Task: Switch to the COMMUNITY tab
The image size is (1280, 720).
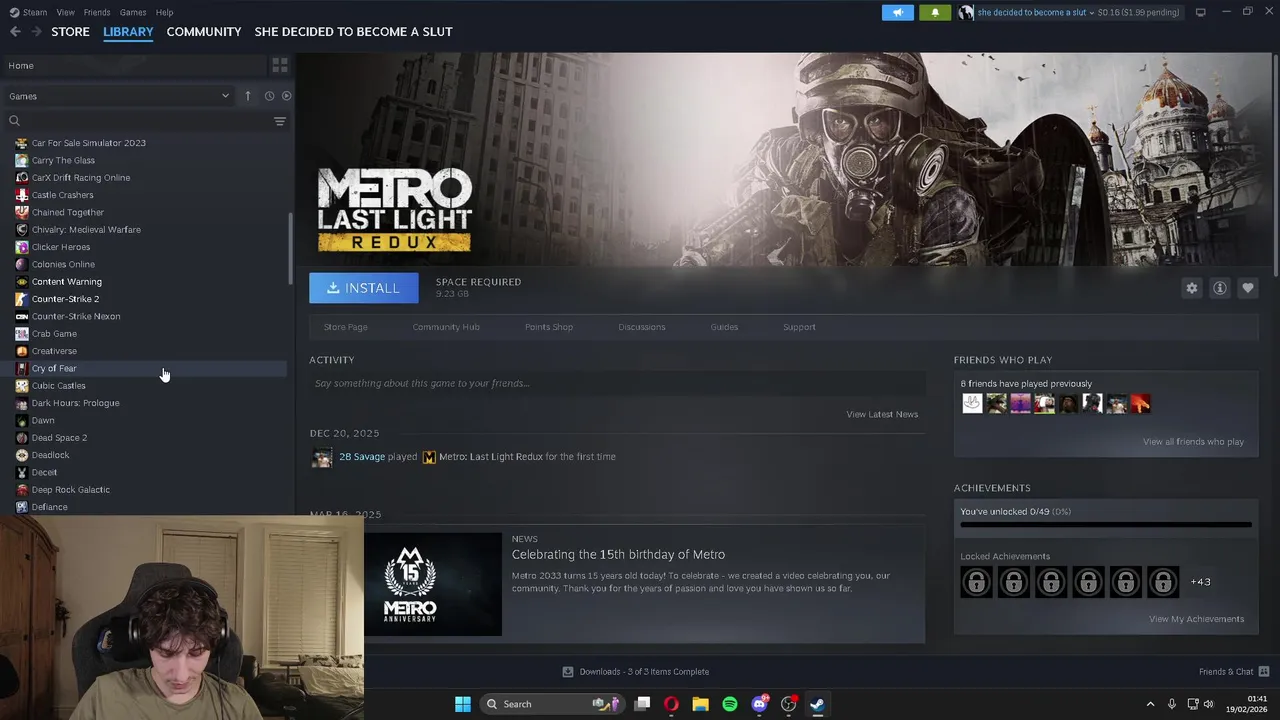Action: [204, 32]
